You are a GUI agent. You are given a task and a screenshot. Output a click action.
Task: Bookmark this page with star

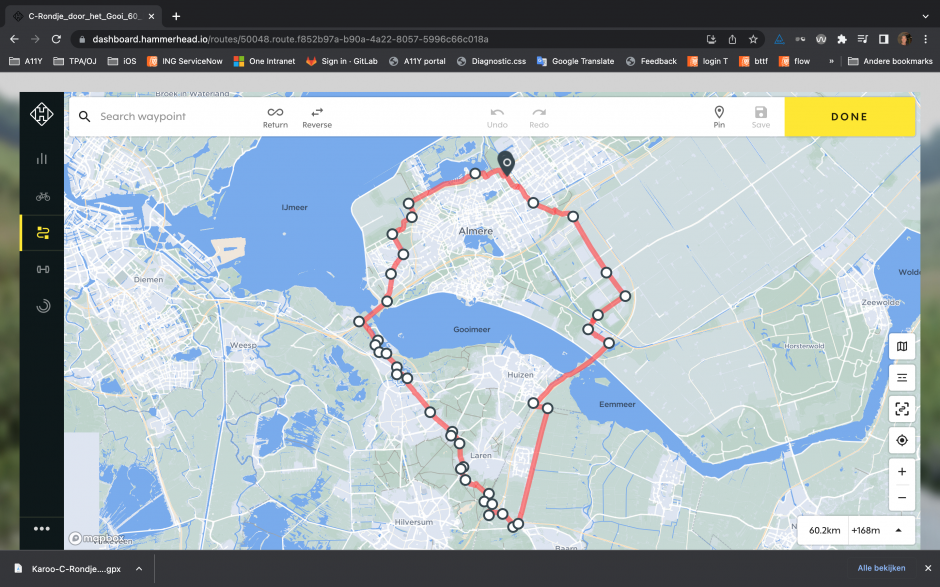coord(753,39)
